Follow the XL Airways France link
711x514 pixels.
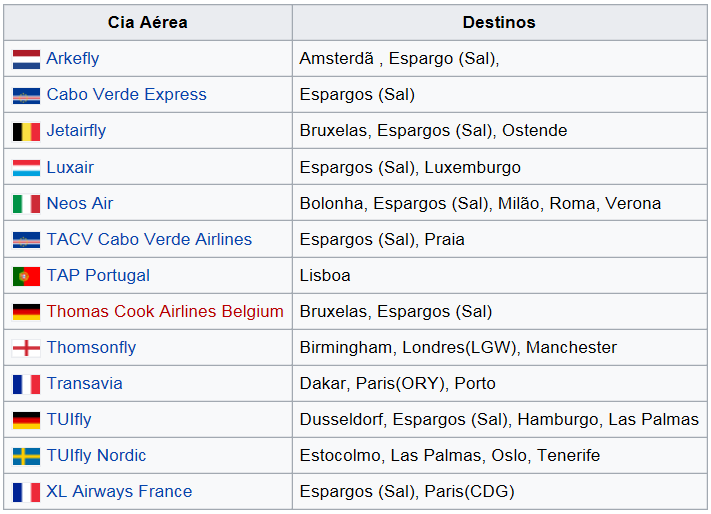tap(119, 491)
